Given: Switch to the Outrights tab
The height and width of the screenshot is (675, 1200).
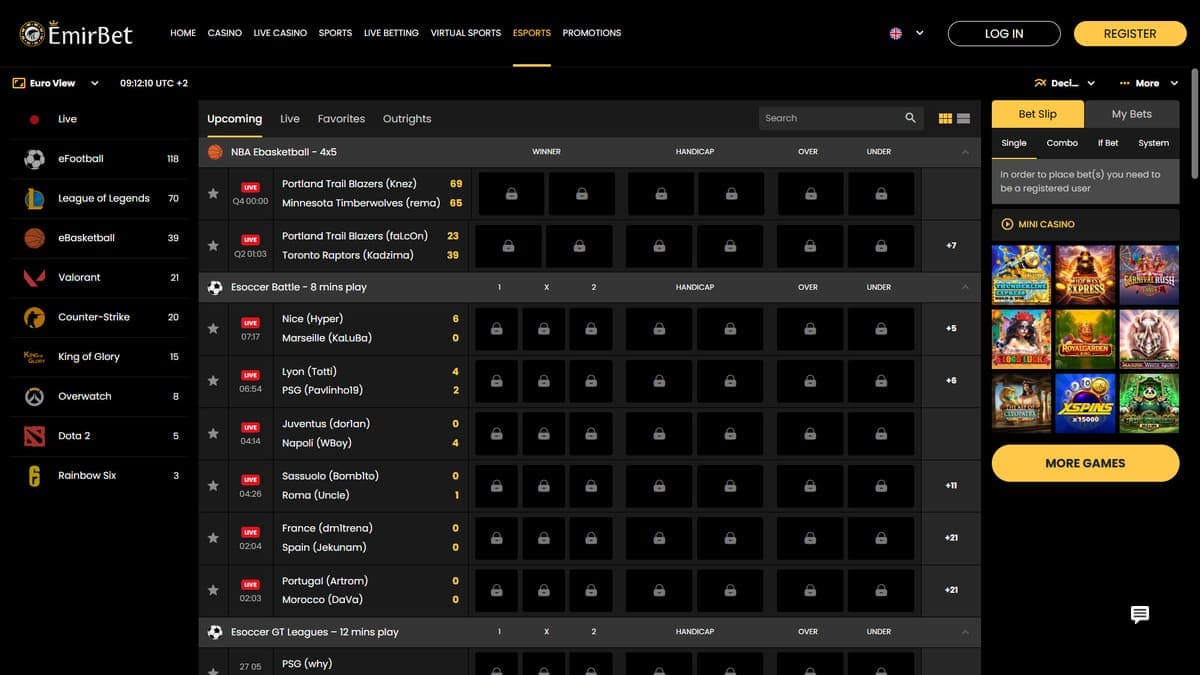Looking at the screenshot, I should tap(407, 118).
